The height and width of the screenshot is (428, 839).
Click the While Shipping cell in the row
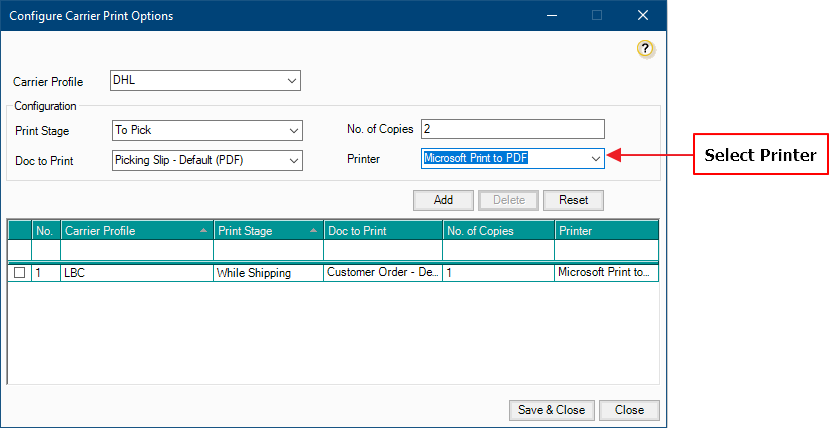point(268,272)
